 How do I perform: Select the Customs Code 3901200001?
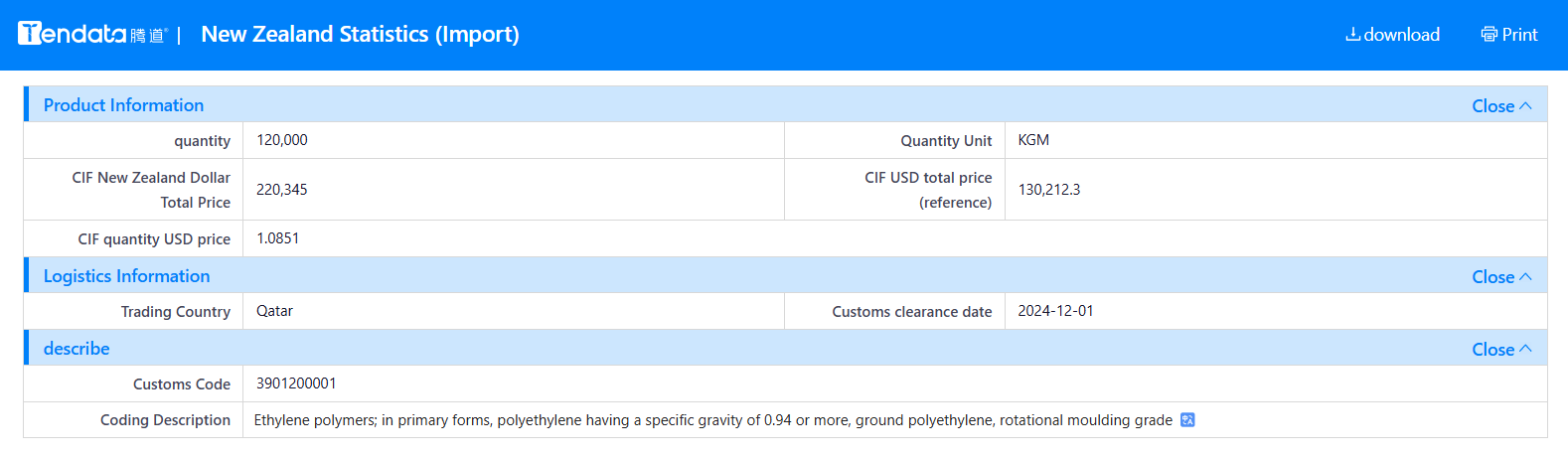click(x=296, y=383)
